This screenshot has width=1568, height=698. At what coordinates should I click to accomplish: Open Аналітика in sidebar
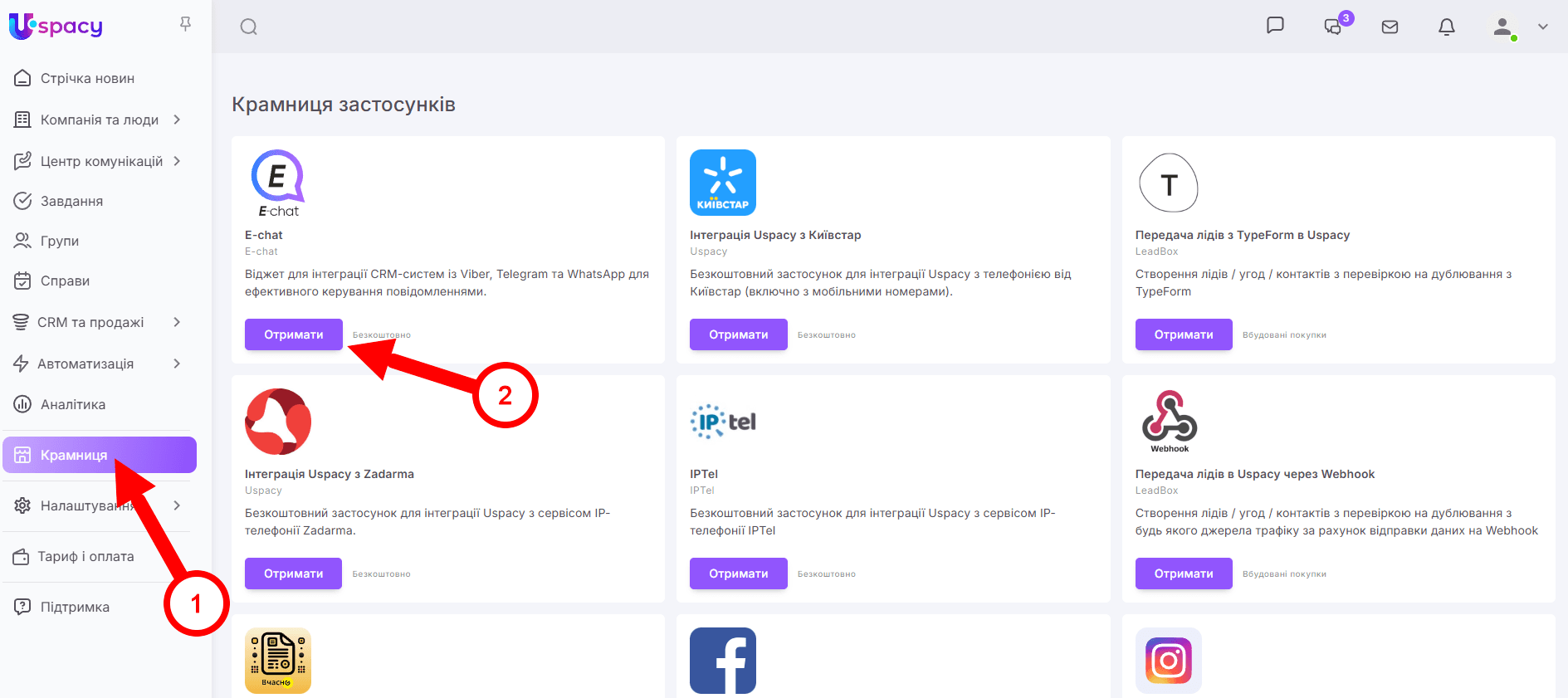[x=73, y=404]
